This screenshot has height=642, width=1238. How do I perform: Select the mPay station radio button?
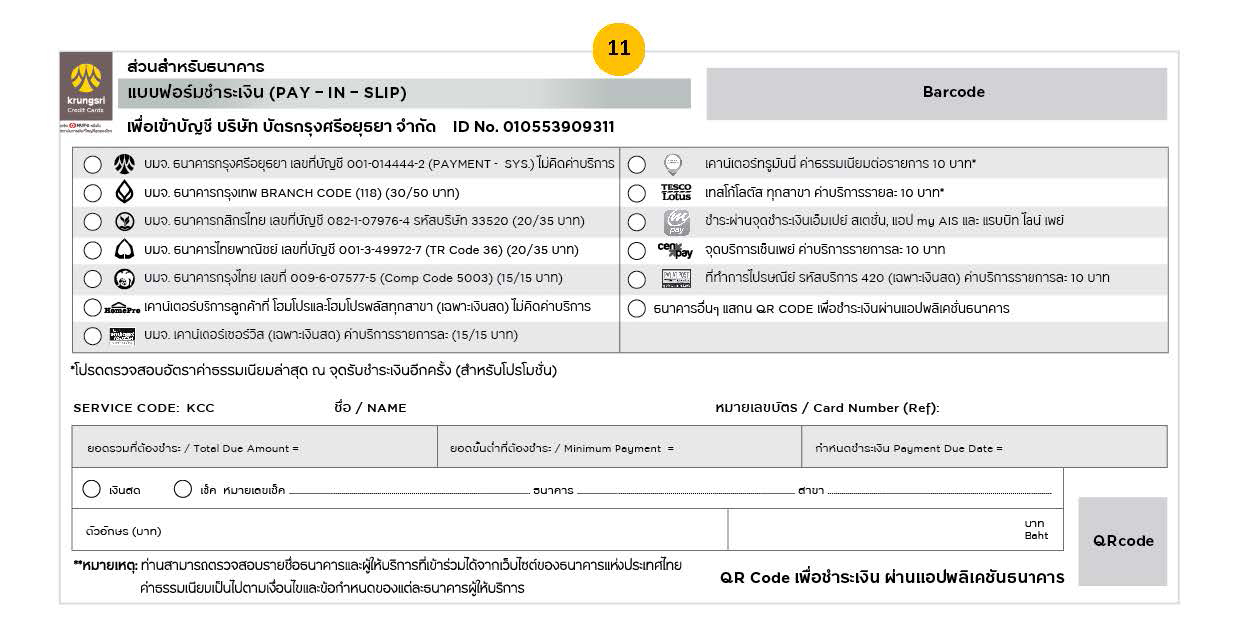click(637, 222)
